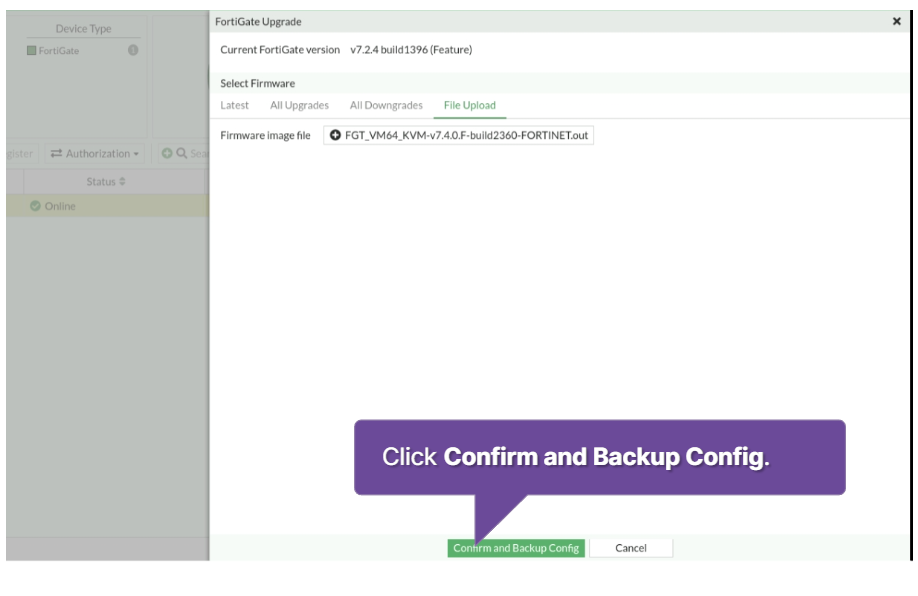918x596 pixels.
Task: Switch to the Latest firmware tab
Action: pos(234,105)
